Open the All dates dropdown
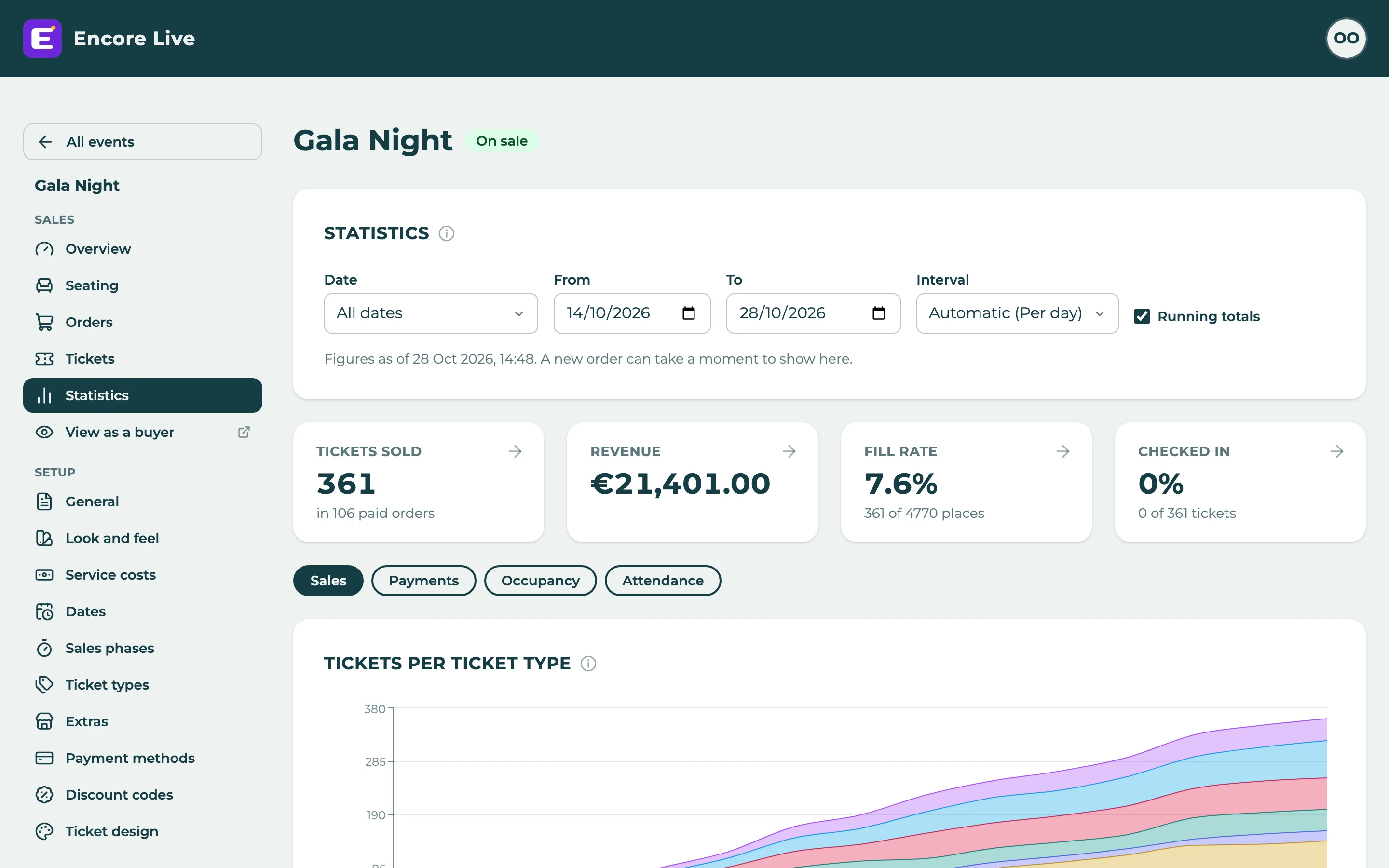The height and width of the screenshot is (868, 1389). click(x=431, y=313)
